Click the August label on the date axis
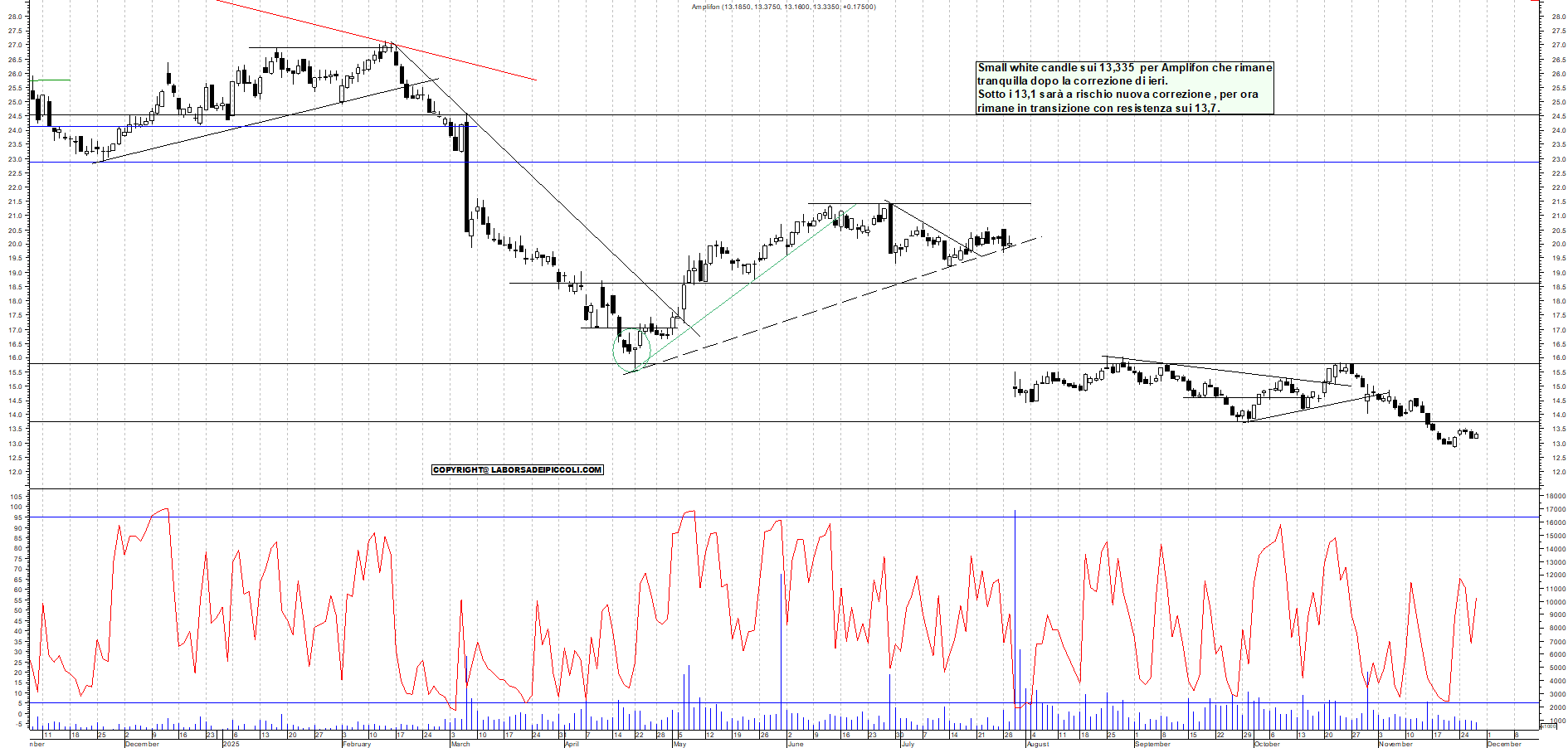 [1038, 744]
